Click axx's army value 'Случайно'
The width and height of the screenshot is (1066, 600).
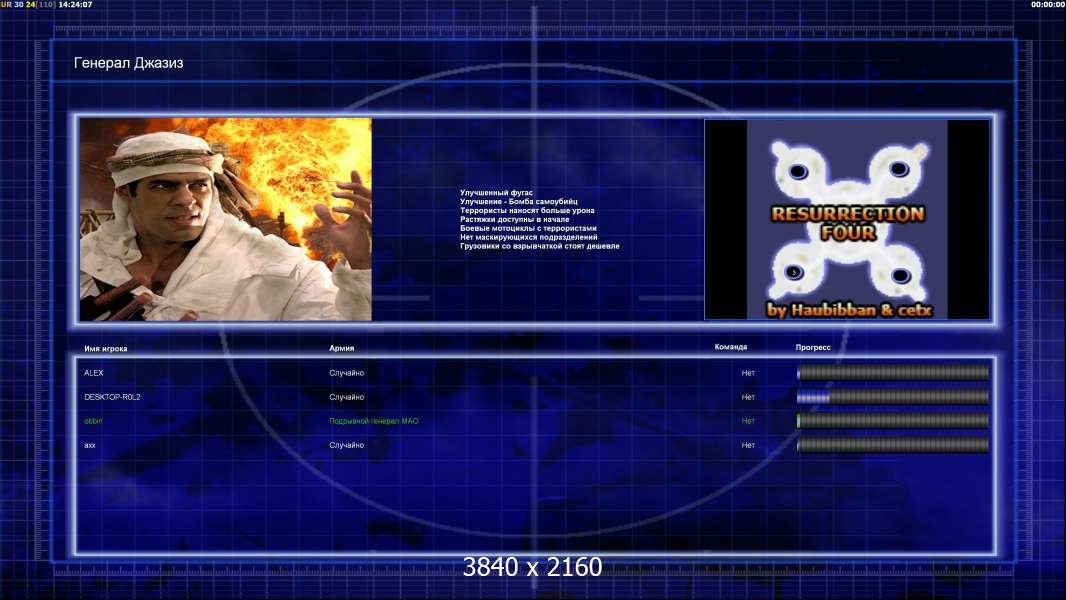[x=347, y=445]
